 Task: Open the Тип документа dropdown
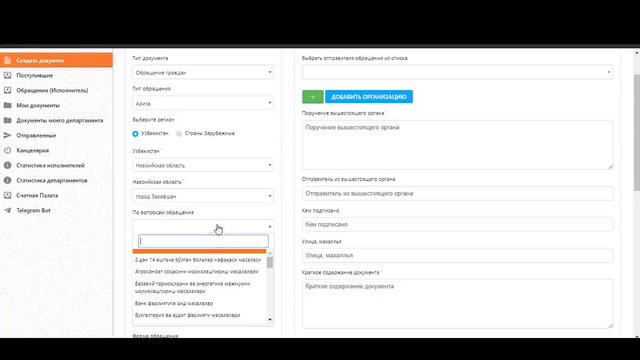click(203, 73)
